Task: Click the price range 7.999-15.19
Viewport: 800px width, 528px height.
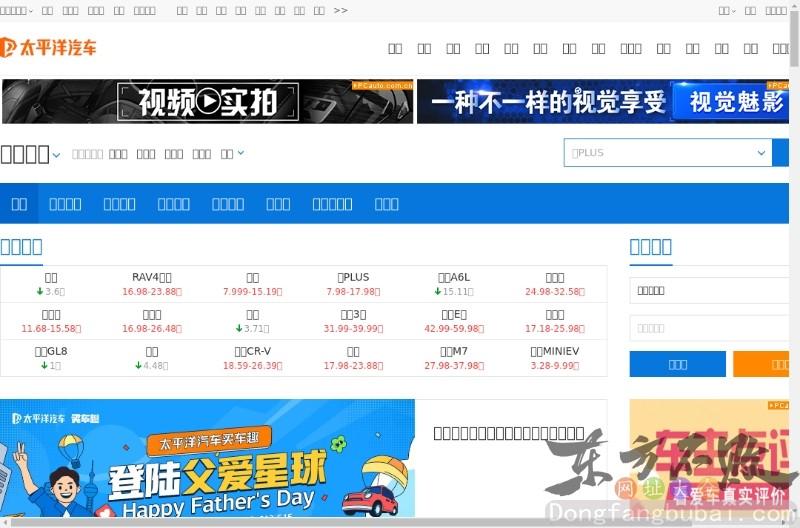Action: 253,292
